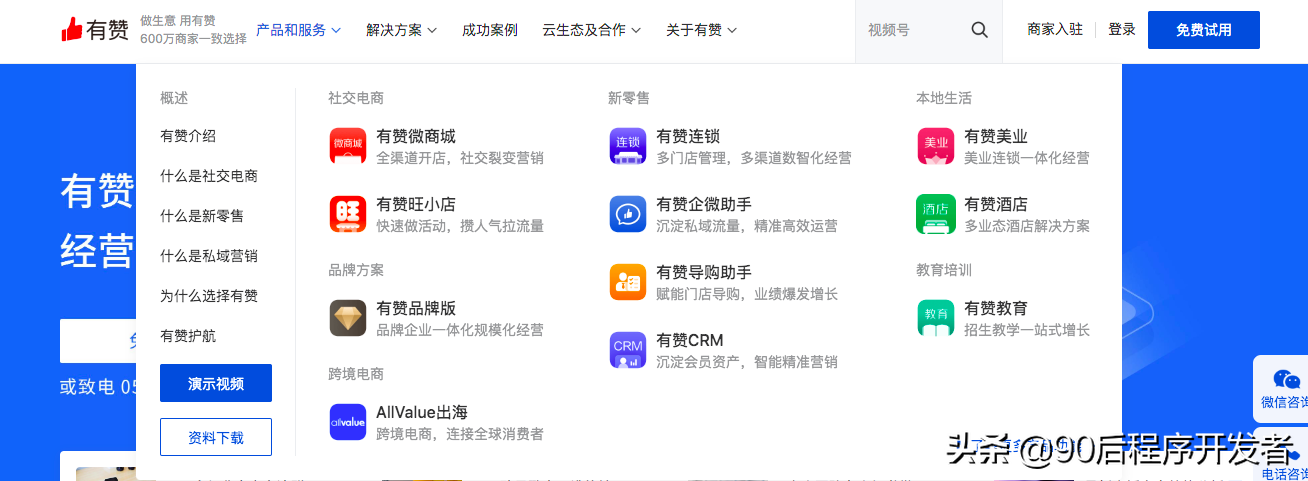Click 跨境电商，连接全球消费者 description
The height and width of the screenshot is (481, 1308).
[x=460, y=434]
